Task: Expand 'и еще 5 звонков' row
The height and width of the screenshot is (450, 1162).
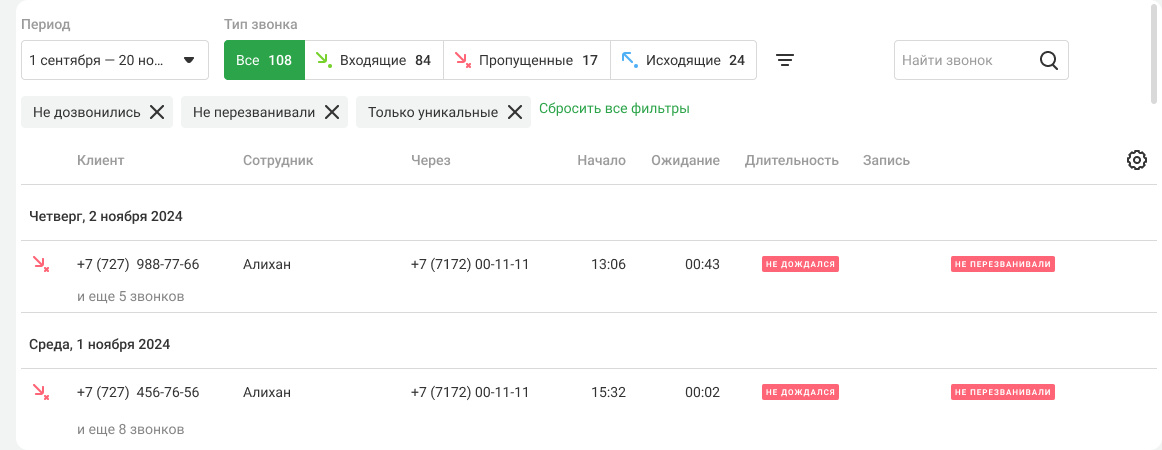Action: click(131, 296)
